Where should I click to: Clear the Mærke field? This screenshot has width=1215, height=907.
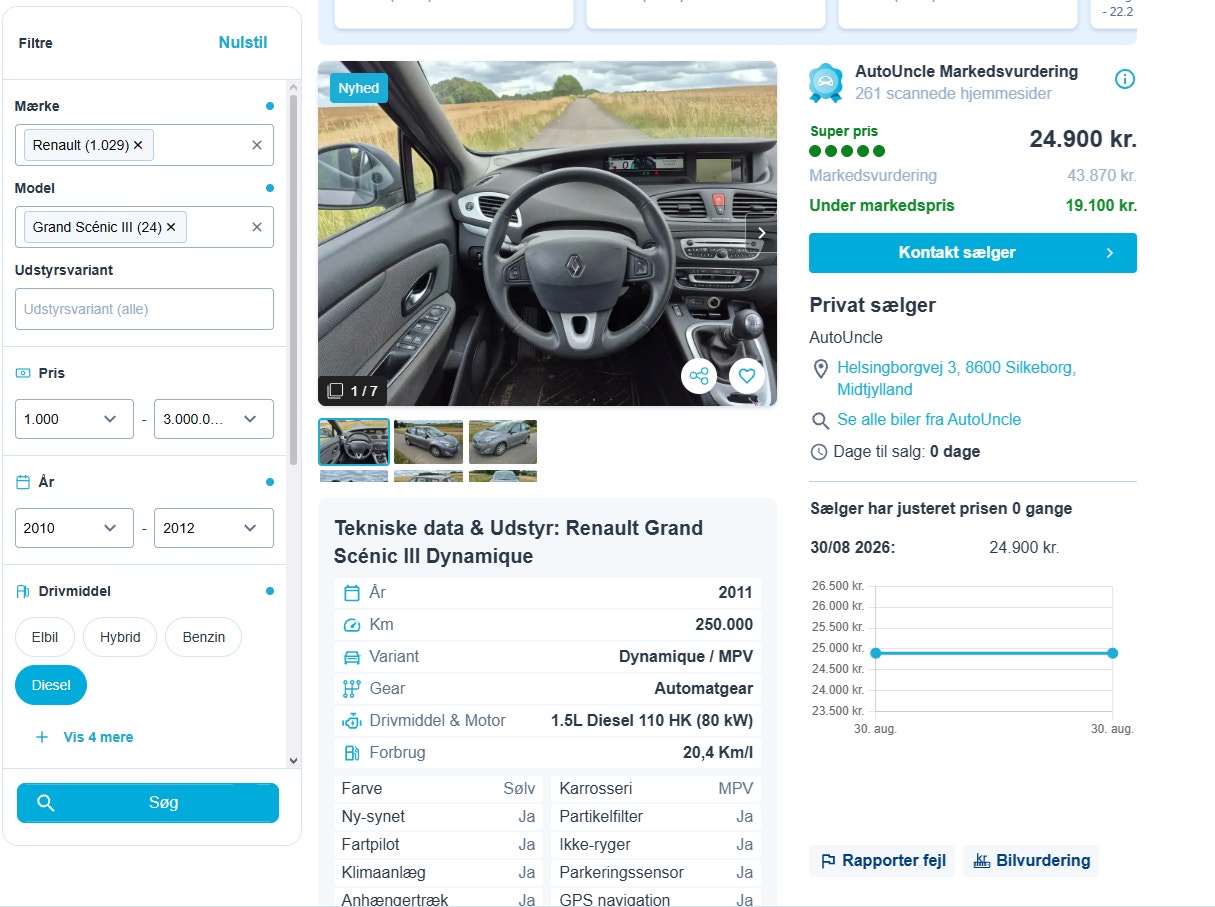click(256, 145)
